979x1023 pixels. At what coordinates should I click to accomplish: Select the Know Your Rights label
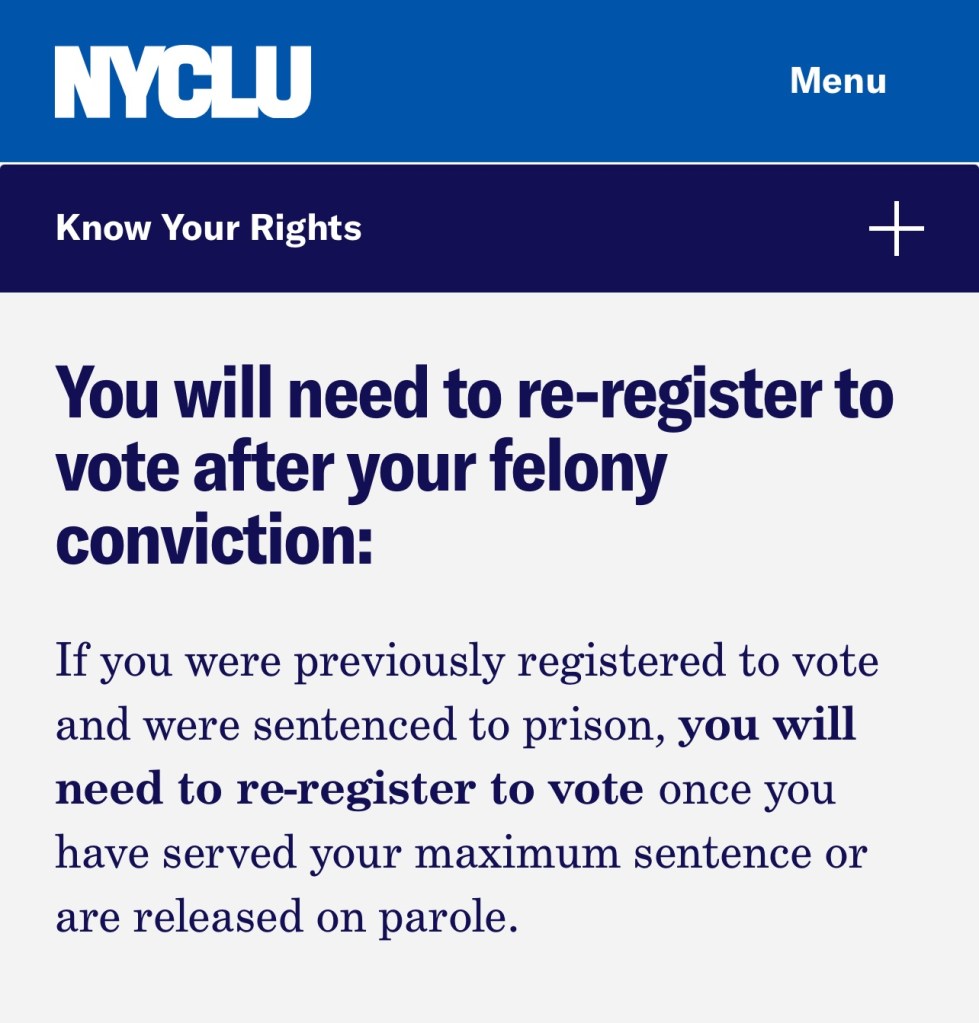pyautogui.click(x=209, y=228)
